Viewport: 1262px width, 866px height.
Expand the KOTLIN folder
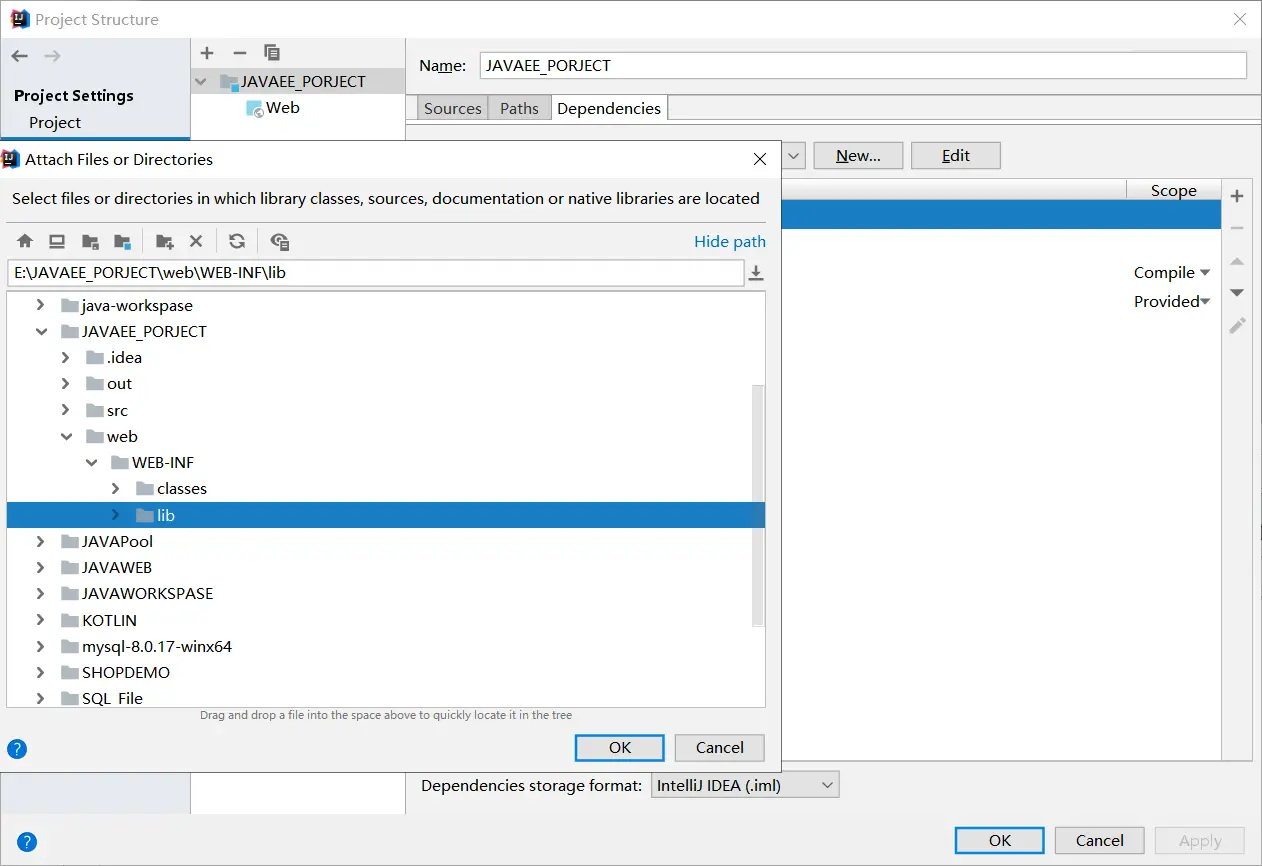pyautogui.click(x=40, y=620)
